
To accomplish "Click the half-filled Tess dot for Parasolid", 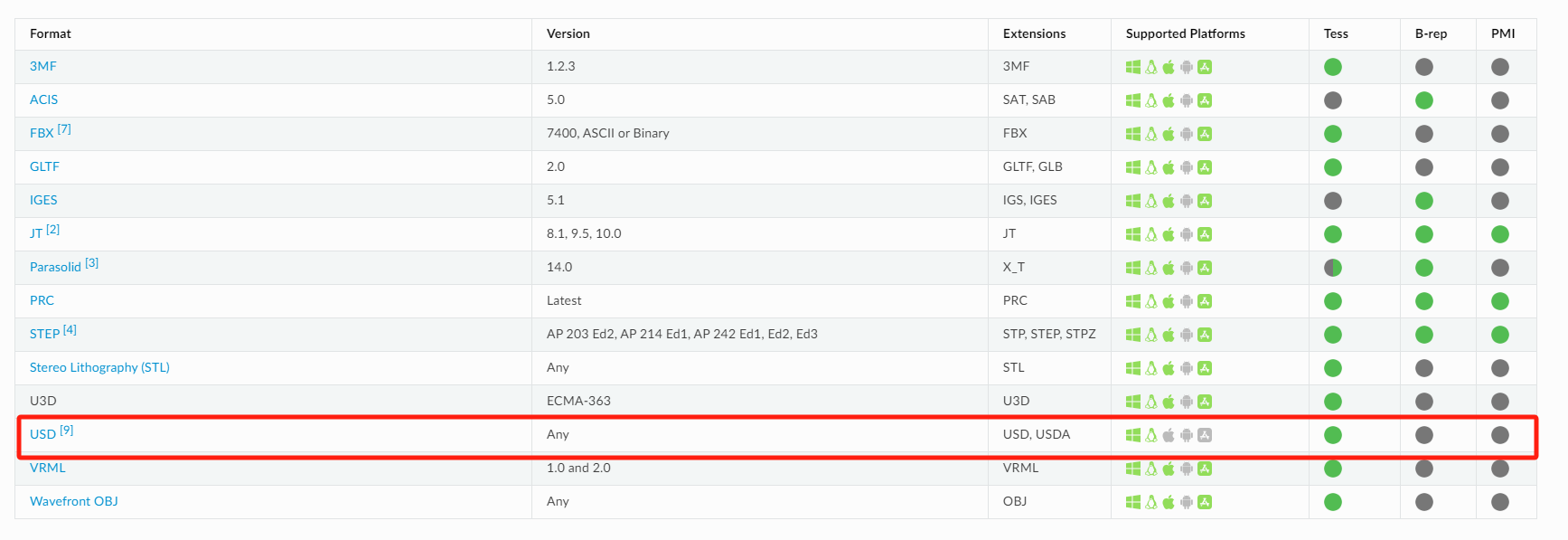I will (1333, 268).
